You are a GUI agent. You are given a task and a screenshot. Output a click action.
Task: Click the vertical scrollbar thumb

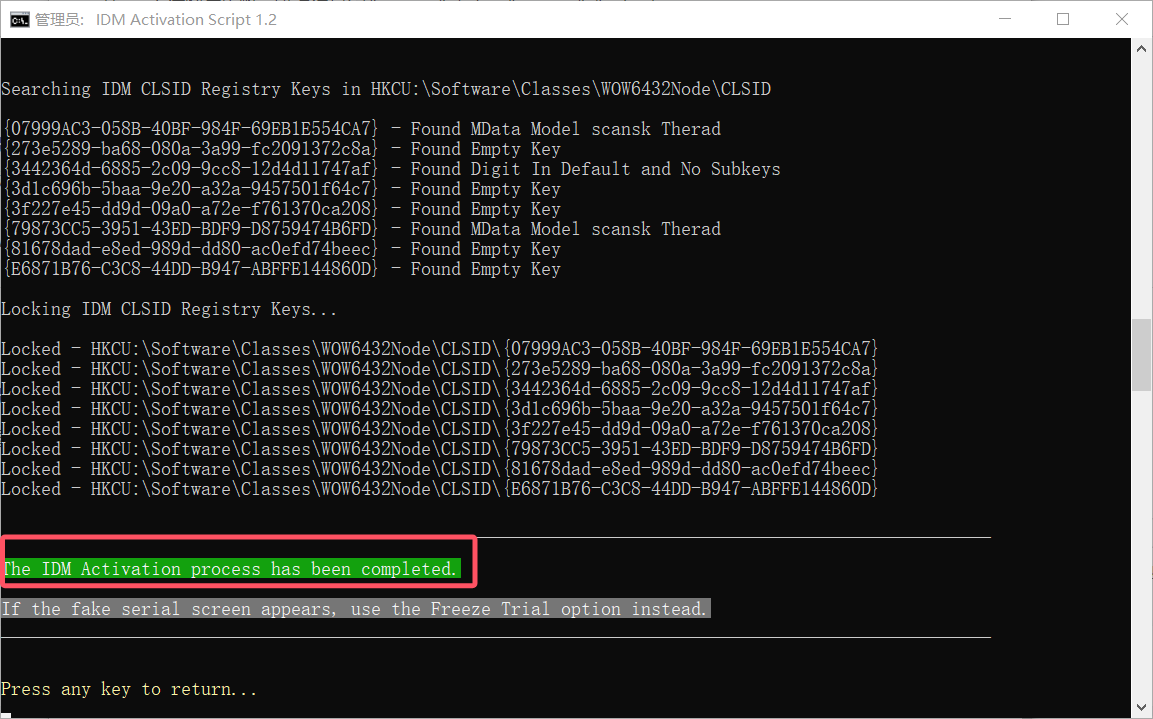[x=1141, y=355]
